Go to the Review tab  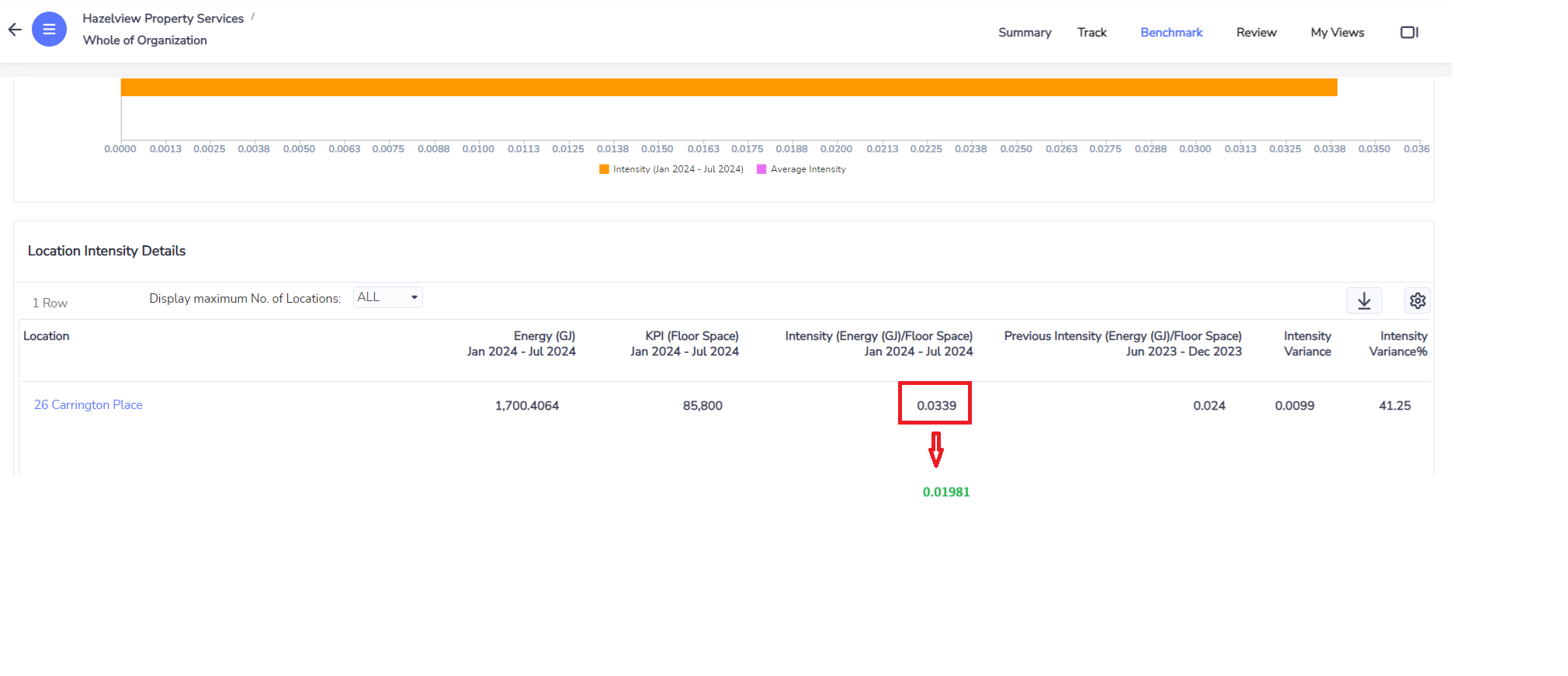click(1256, 33)
